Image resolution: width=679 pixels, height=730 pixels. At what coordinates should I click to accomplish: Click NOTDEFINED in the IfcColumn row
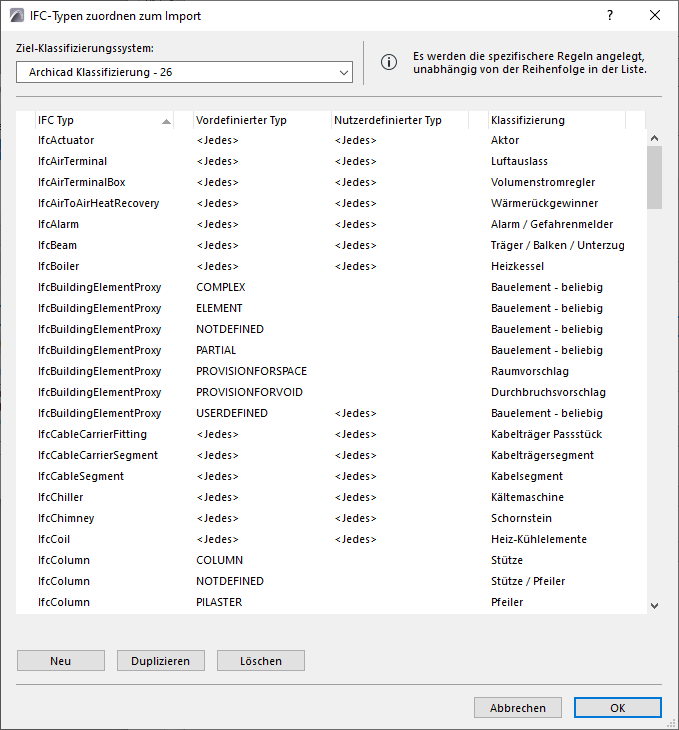coord(230,581)
